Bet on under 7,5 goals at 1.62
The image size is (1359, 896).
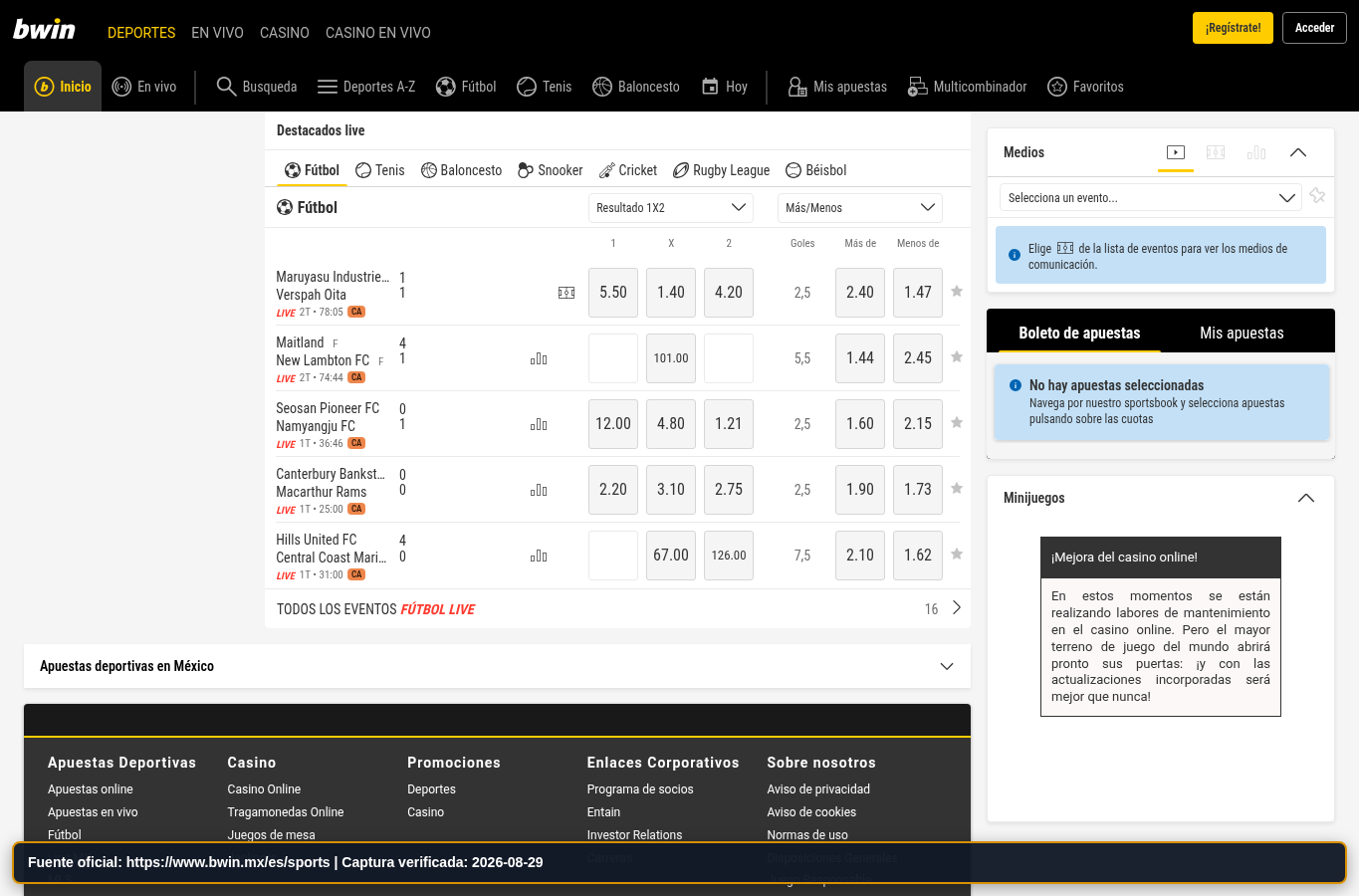(918, 556)
